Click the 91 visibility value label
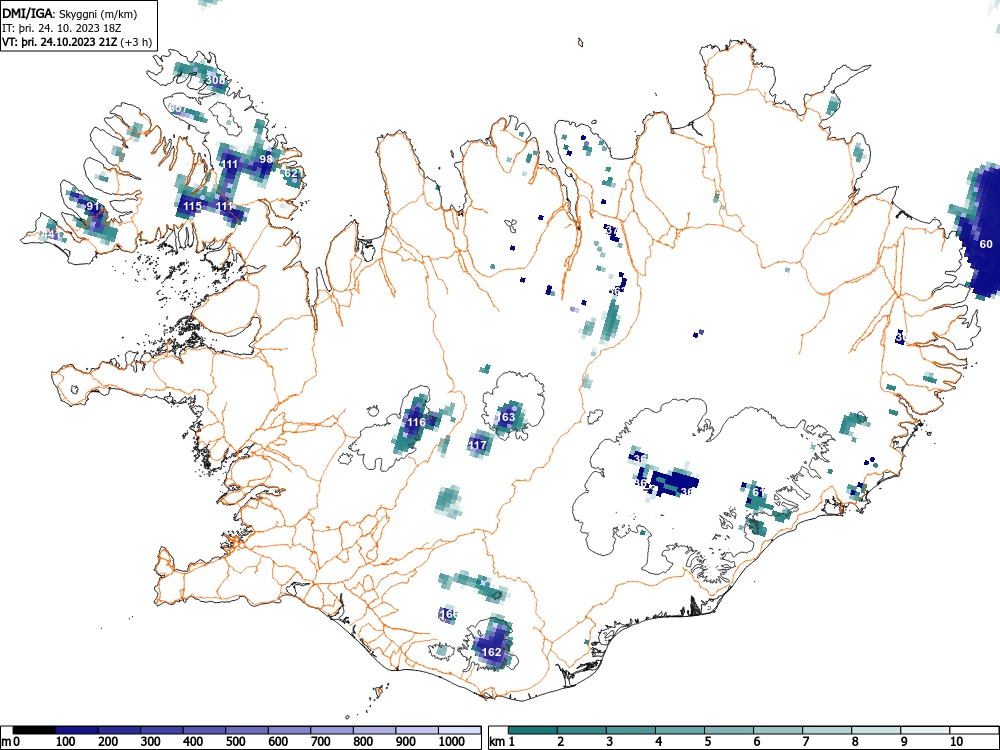The height and width of the screenshot is (750, 1000). pyautogui.click(x=93, y=206)
